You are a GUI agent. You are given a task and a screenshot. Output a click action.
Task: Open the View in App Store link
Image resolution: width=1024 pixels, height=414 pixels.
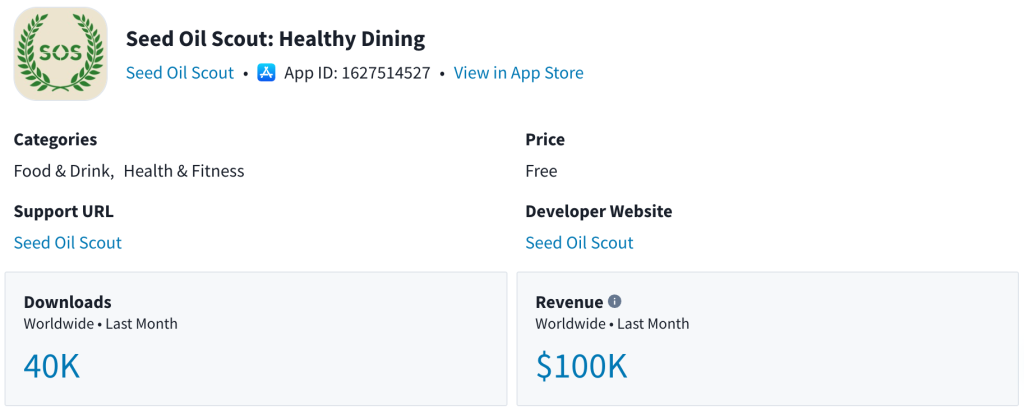pos(518,73)
